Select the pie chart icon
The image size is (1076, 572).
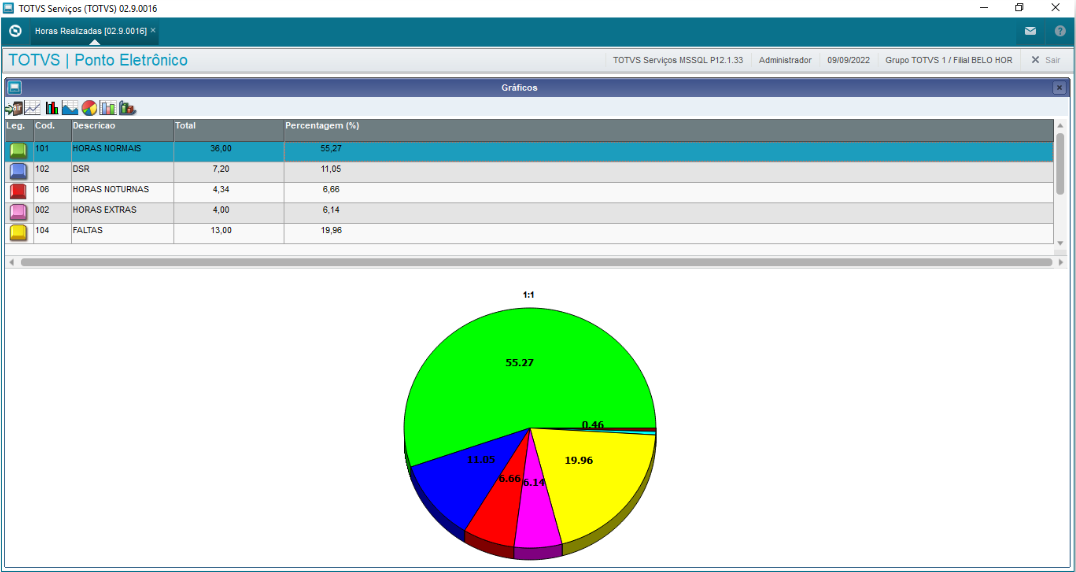(x=89, y=108)
